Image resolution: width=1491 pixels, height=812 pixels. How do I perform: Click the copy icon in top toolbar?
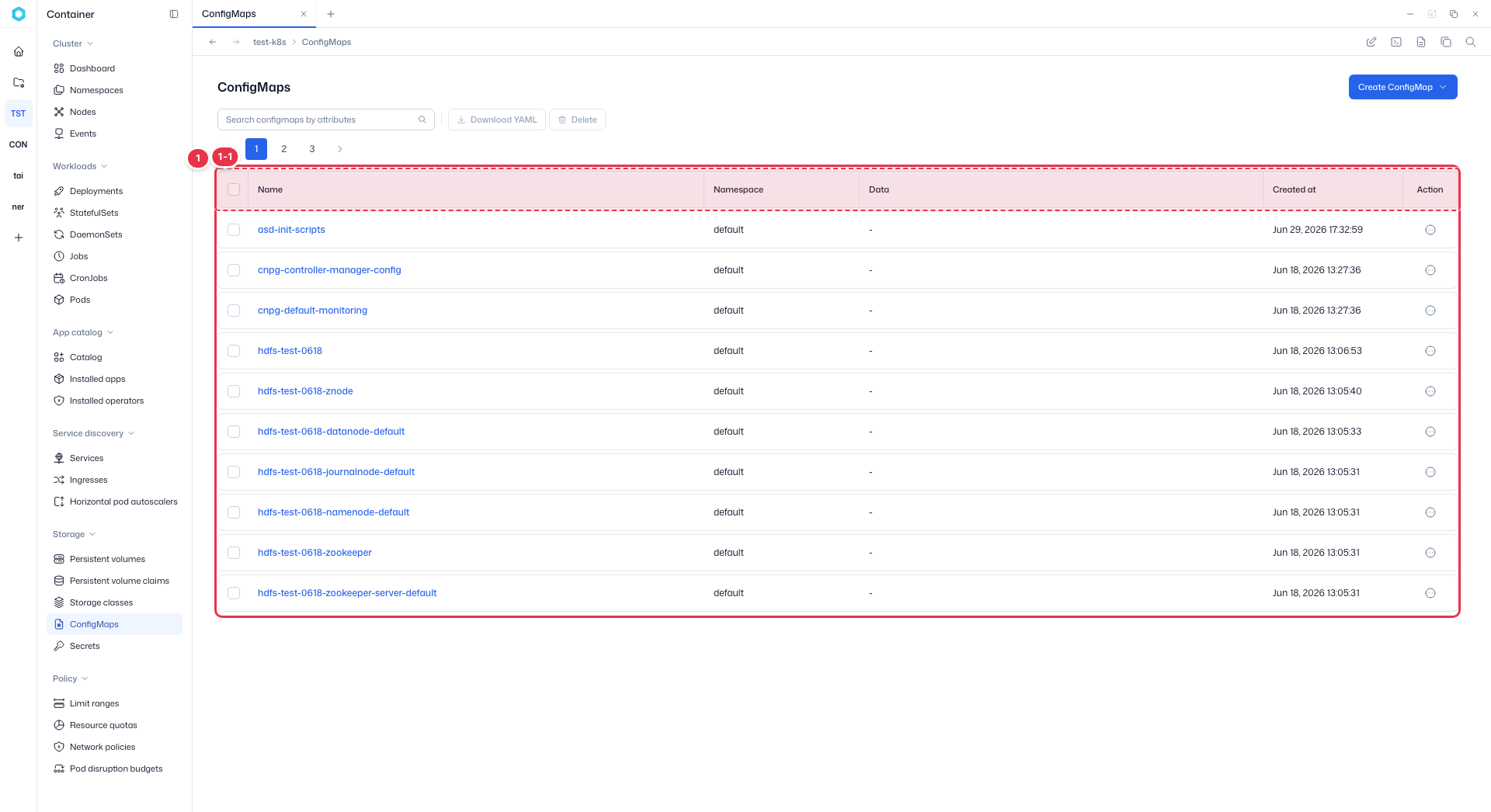(x=1446, y=42)
